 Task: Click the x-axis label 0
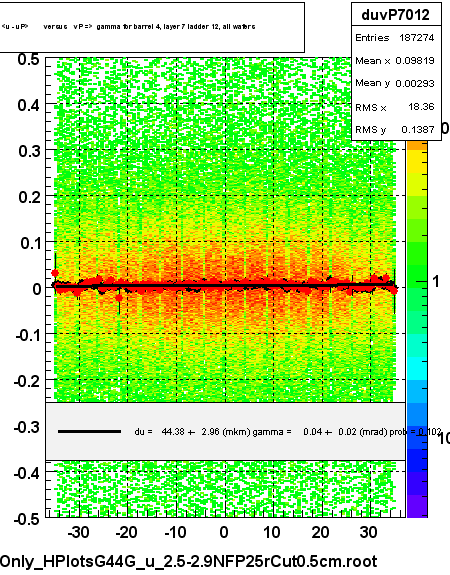tap(224, 532)
